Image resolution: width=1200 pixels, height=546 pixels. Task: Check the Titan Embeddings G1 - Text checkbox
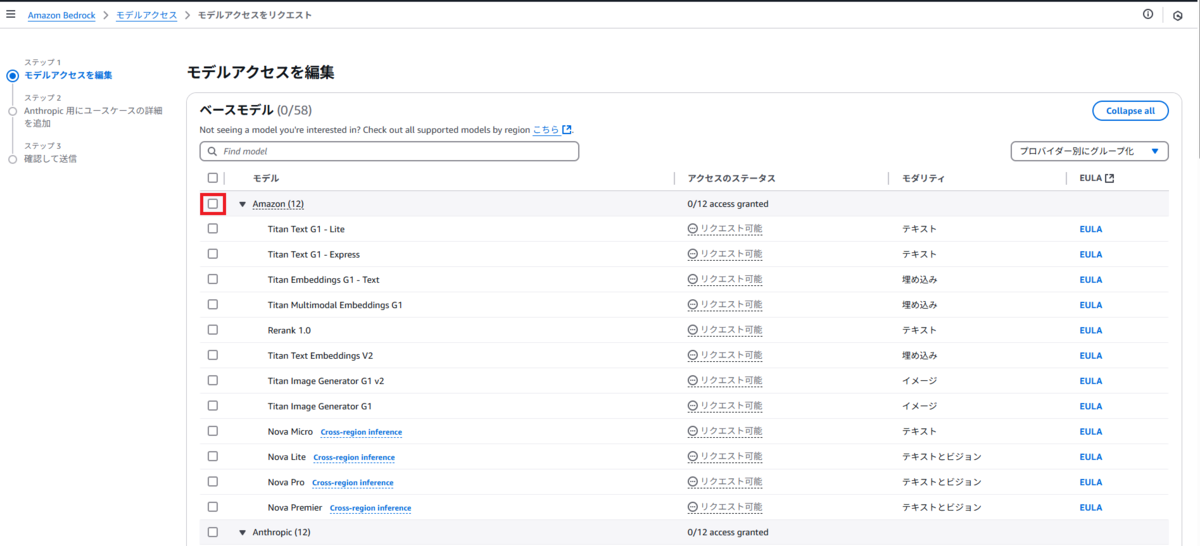pos(212,279)
